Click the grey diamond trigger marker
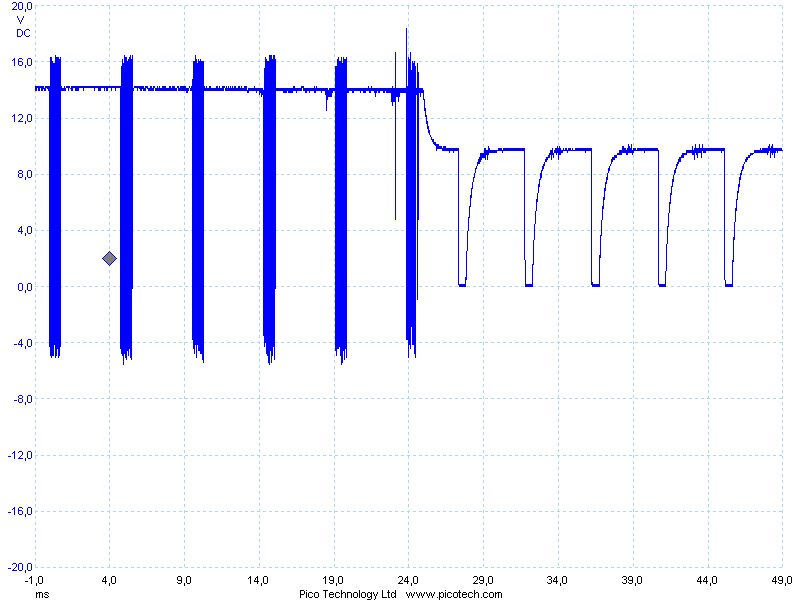 (x=110, y=258)
